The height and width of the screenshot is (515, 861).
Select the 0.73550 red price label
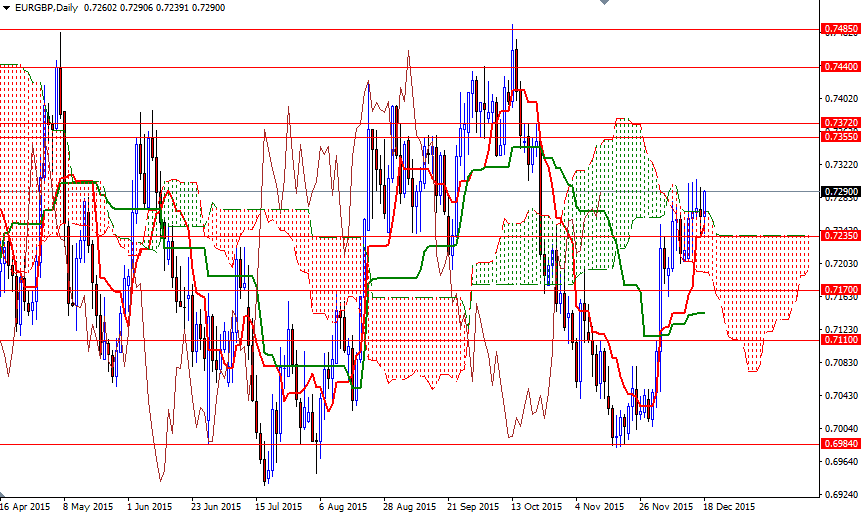click(840, 136)
